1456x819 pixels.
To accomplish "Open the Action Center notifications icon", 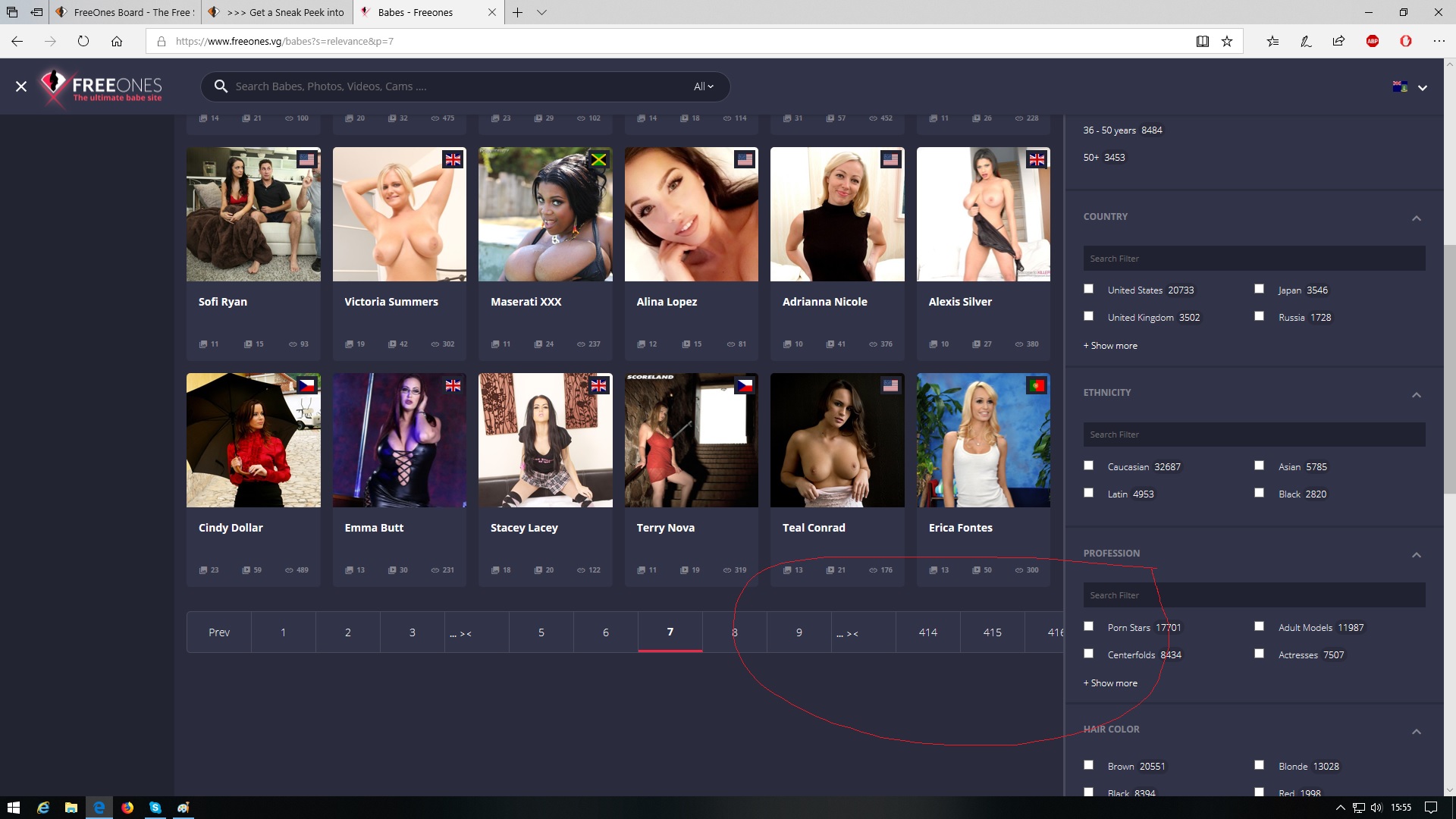I will [1431, 808].
